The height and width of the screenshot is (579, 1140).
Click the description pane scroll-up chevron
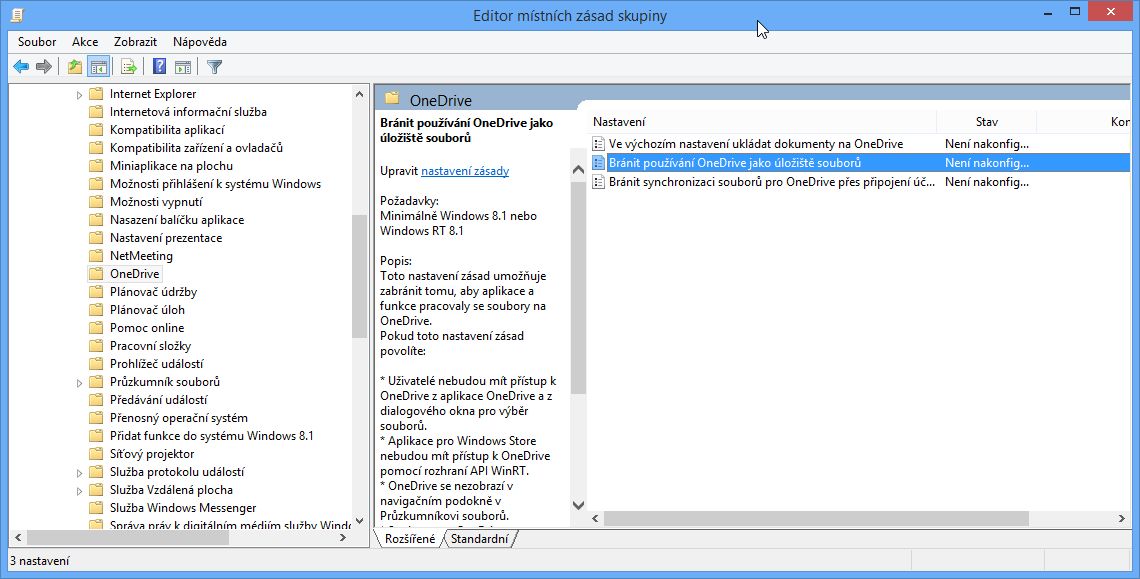(578, 169)
